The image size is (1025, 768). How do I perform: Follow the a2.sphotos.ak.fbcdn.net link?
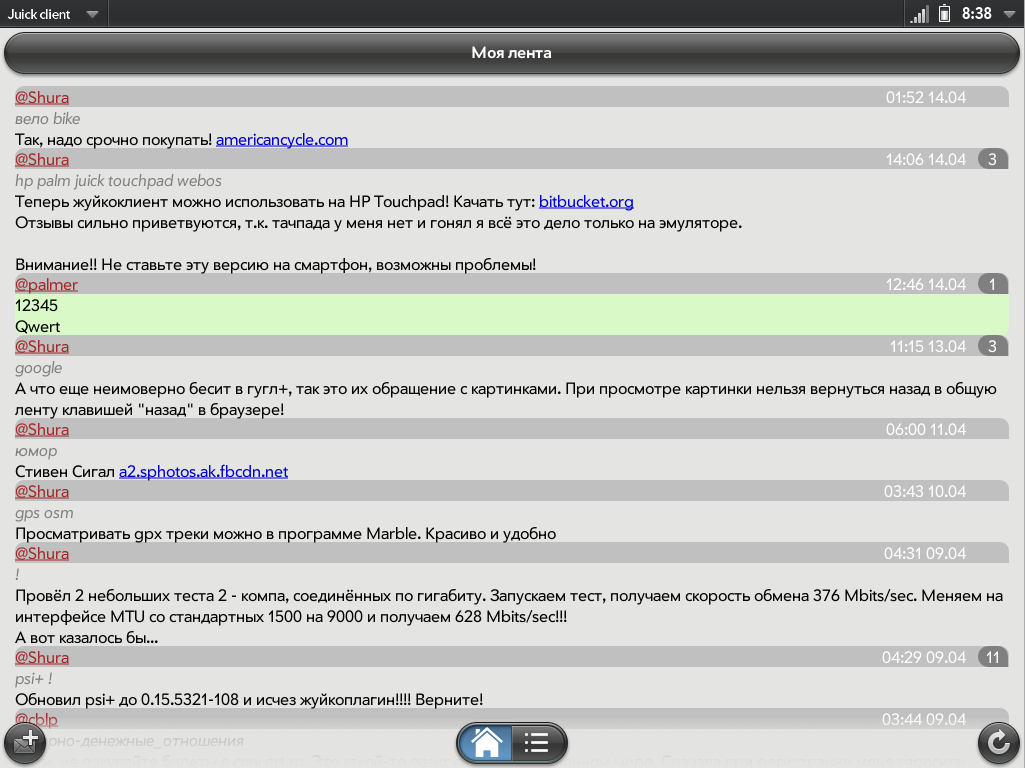pos(203,471)
